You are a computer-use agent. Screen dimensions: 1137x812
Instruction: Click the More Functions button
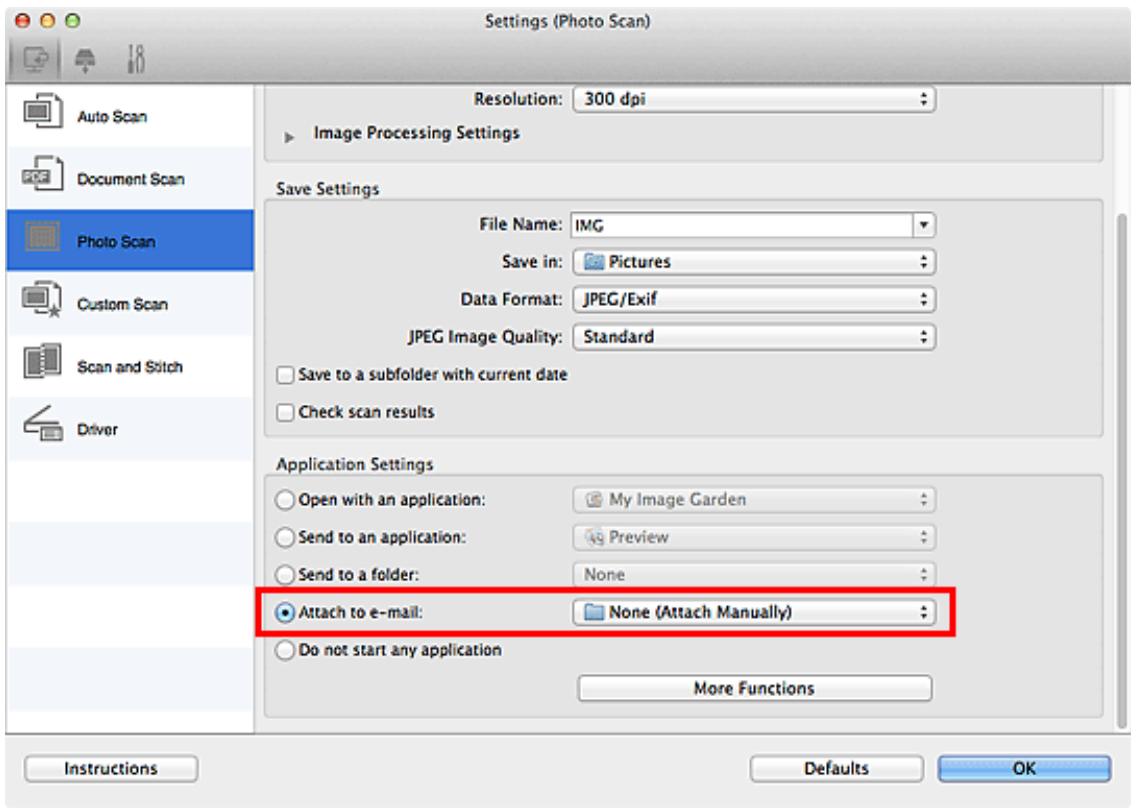[x=755, y=689]
